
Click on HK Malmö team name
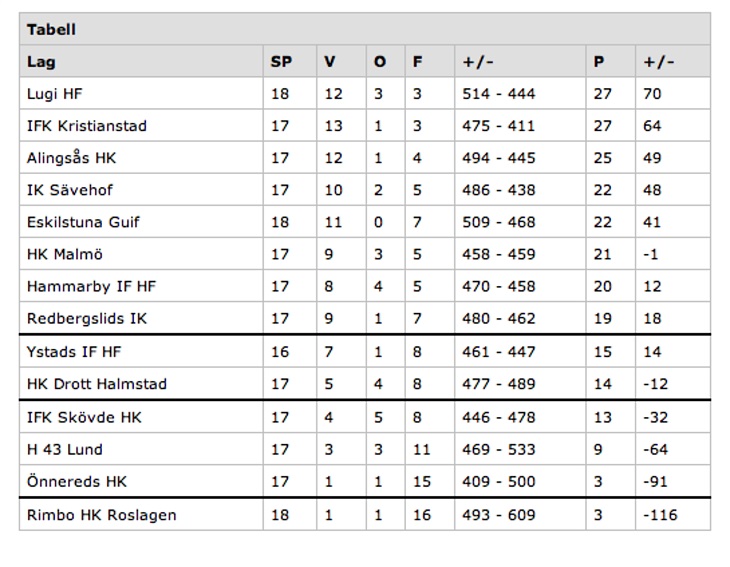point(66,254)
